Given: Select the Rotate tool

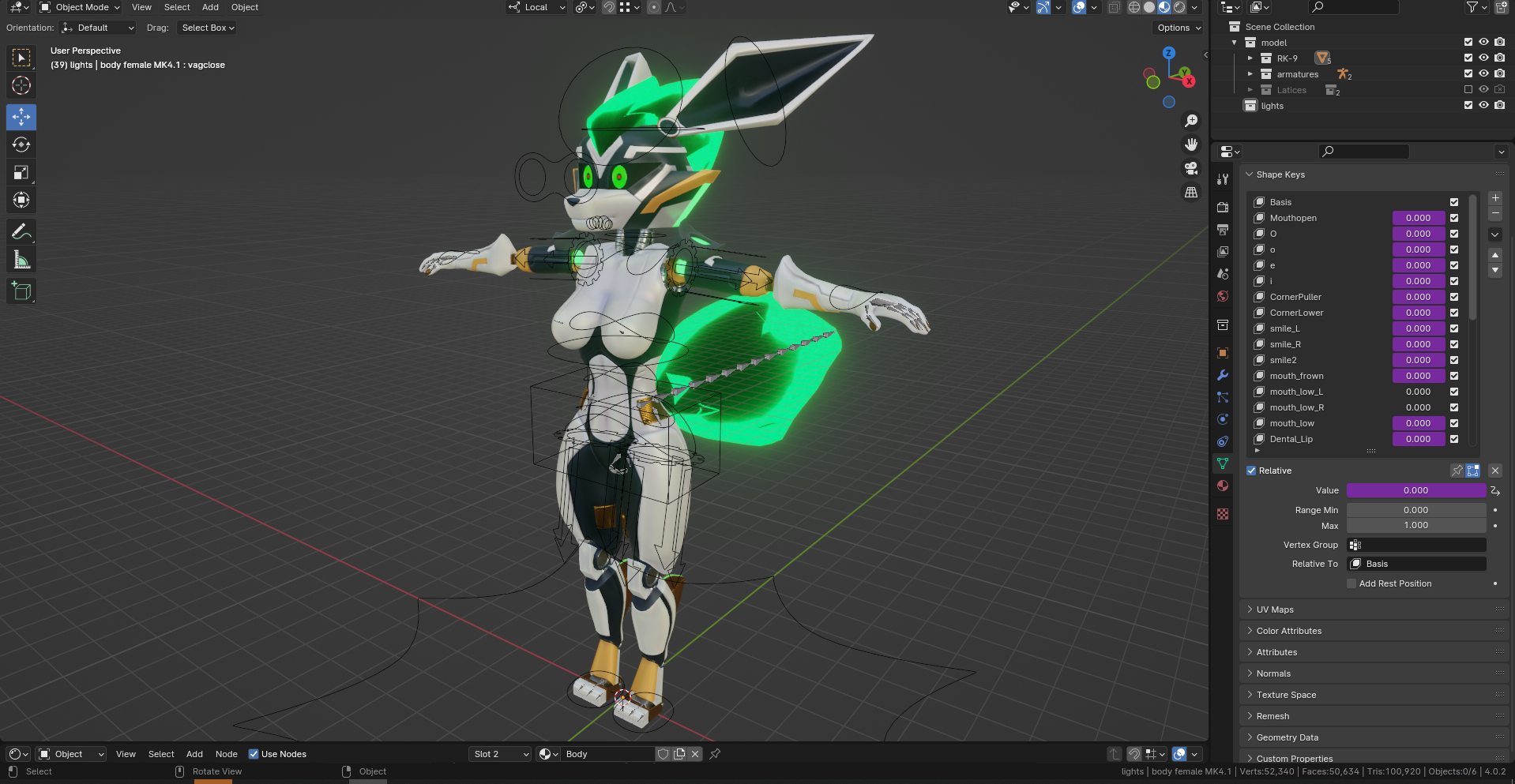Looking at the screenshot, I should (21, 144).
